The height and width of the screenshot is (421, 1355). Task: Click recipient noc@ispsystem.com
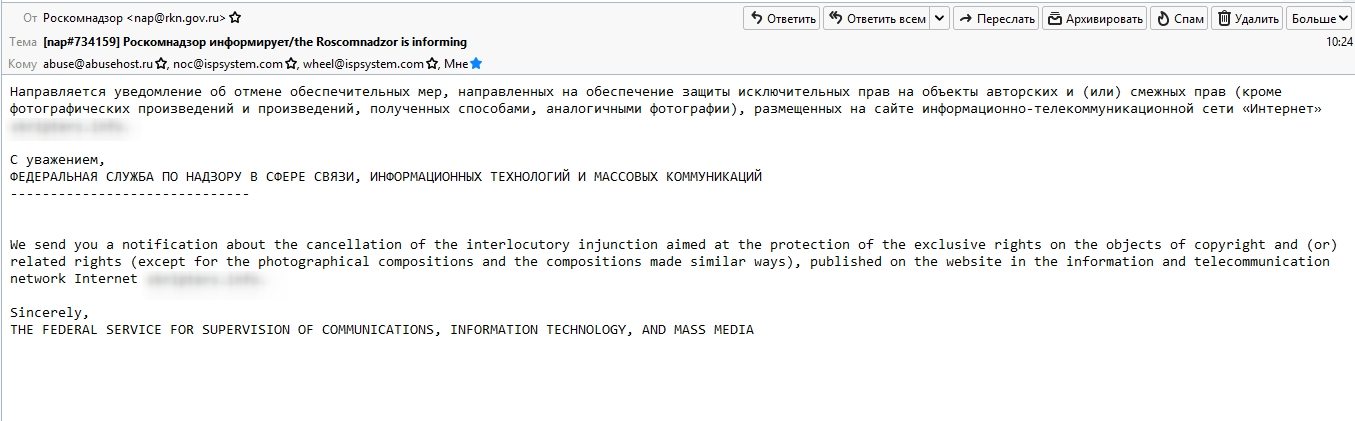click(228, 64)
